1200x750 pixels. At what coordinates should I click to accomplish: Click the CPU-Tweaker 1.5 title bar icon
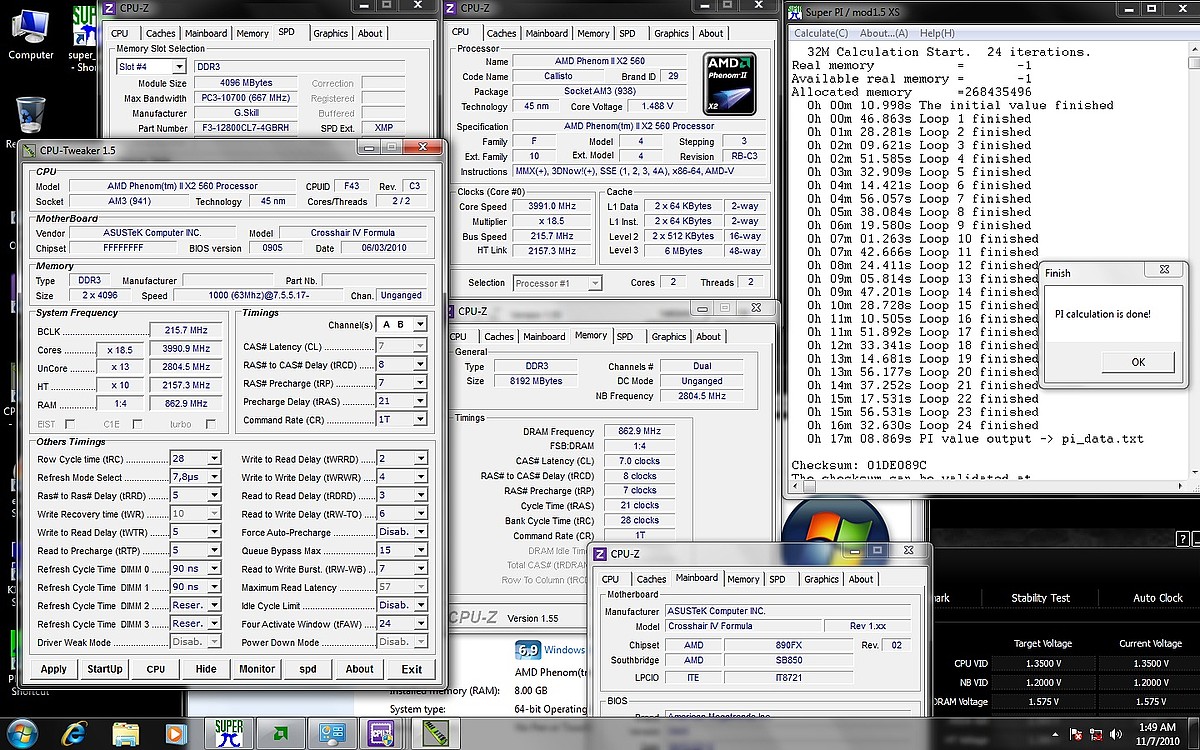point(28,150)
